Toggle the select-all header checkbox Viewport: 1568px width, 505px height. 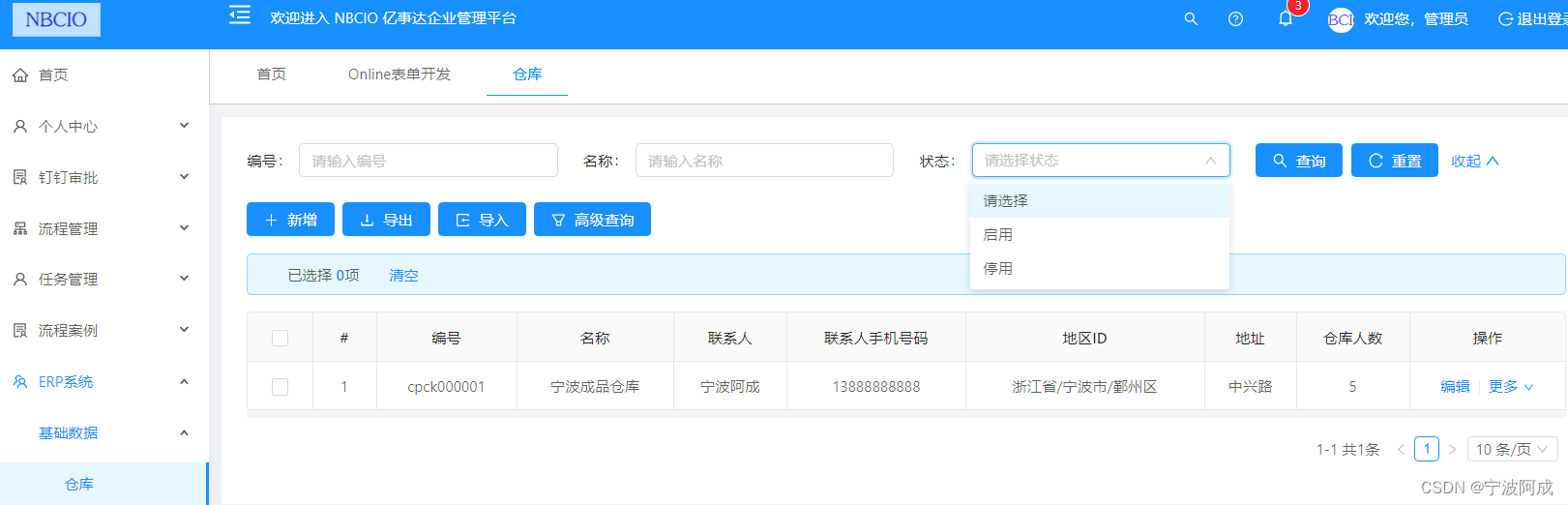[x=281, y=338]
